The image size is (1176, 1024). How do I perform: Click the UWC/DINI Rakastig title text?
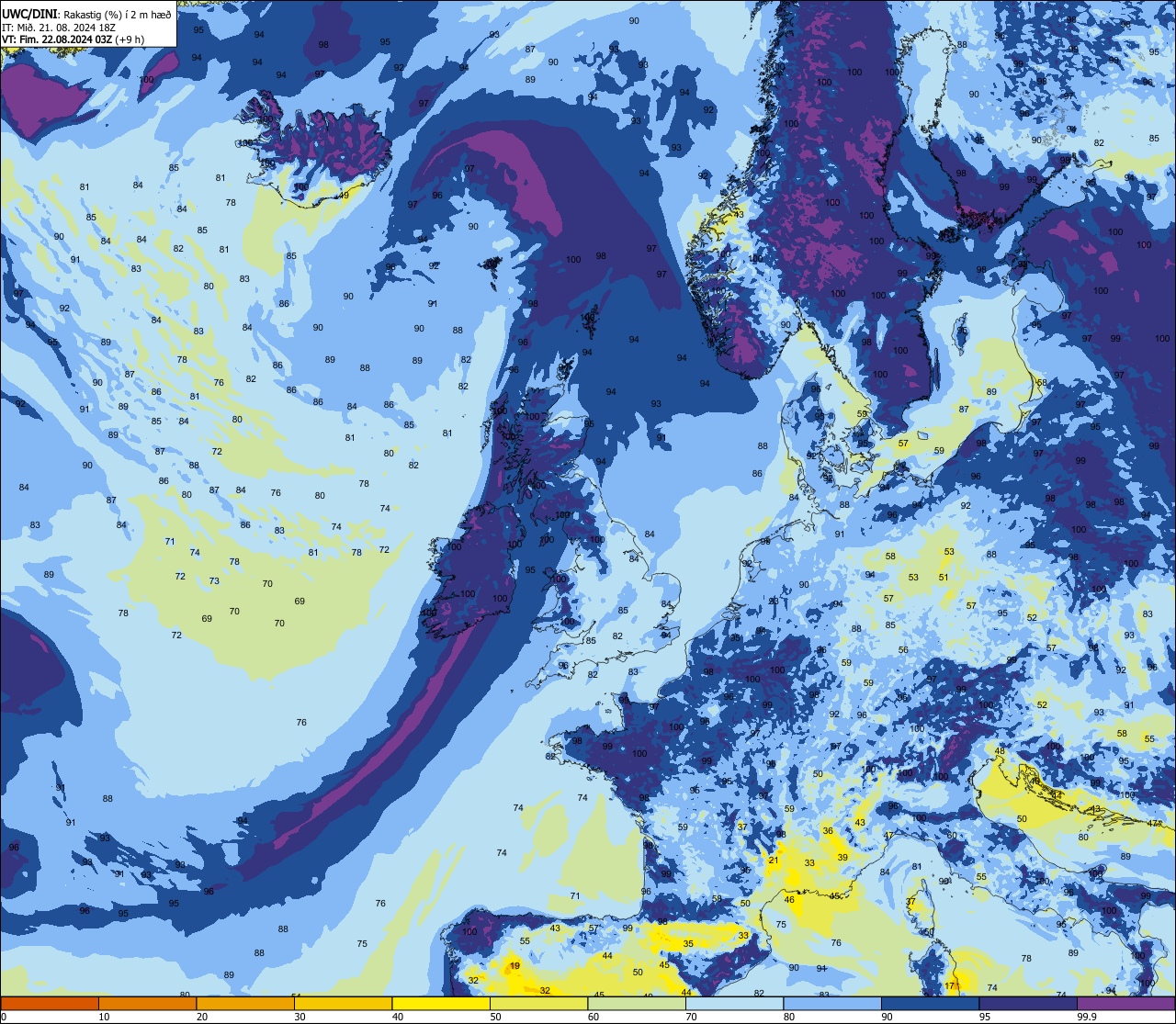pyautogui.click(x=86, y=15)
